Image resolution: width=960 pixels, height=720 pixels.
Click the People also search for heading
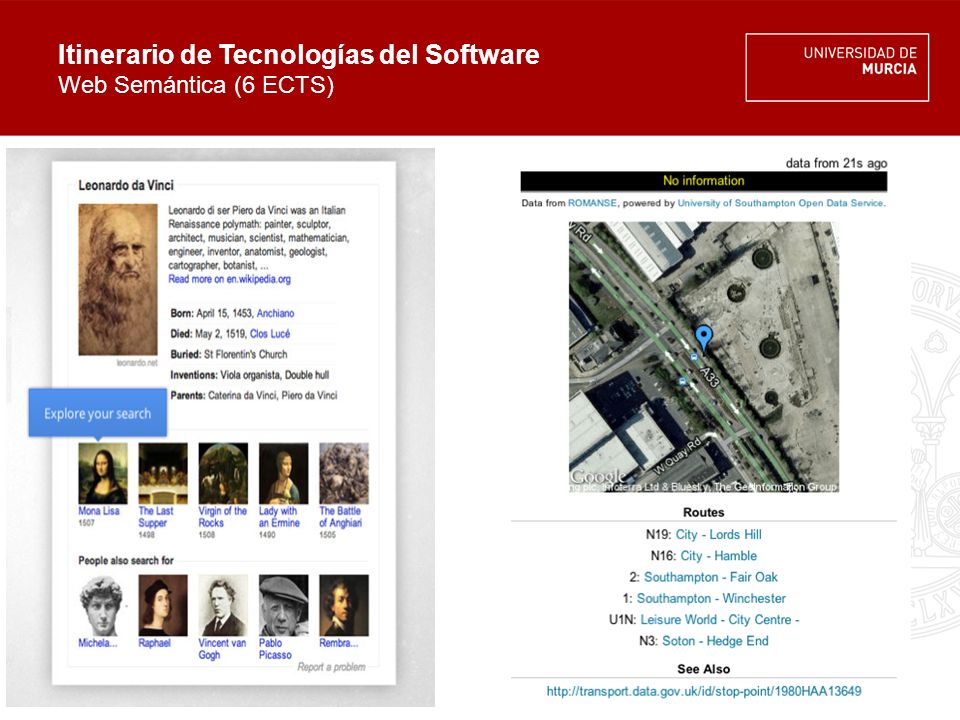126,560
